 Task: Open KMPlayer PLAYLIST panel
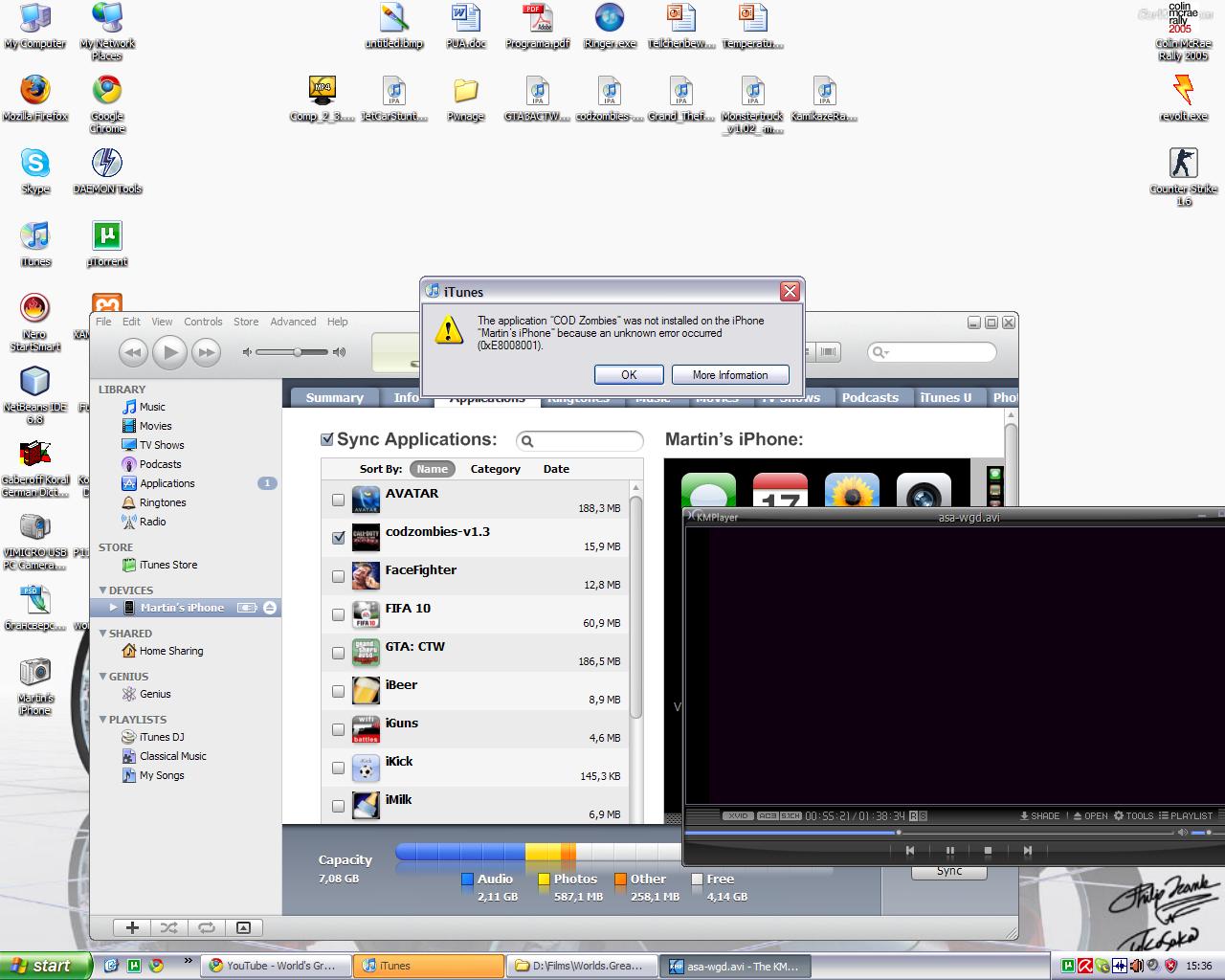(1186, 816)
